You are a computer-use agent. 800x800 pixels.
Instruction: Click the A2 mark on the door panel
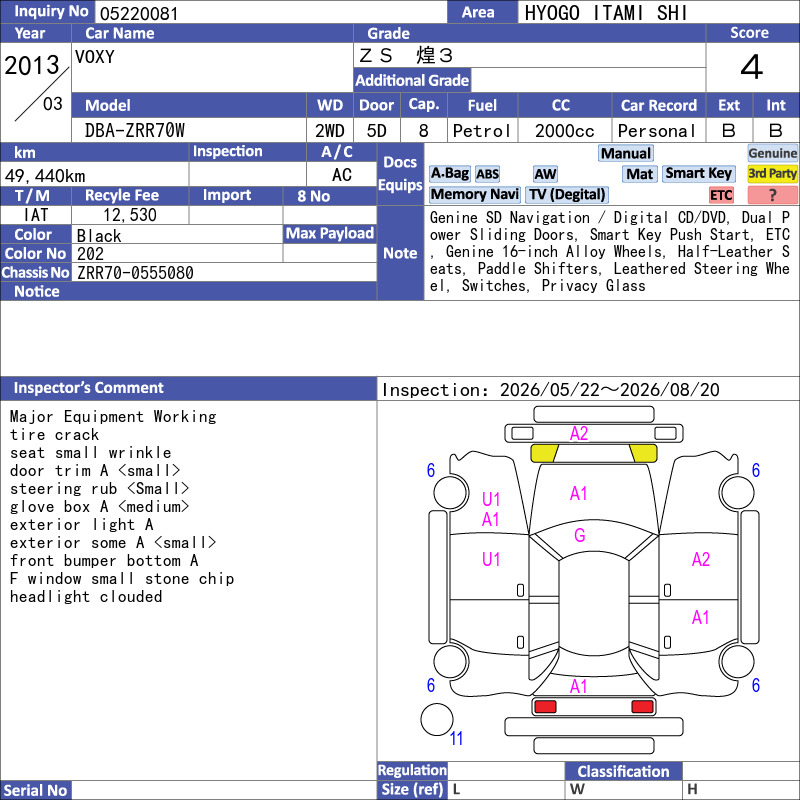point(701,560)
